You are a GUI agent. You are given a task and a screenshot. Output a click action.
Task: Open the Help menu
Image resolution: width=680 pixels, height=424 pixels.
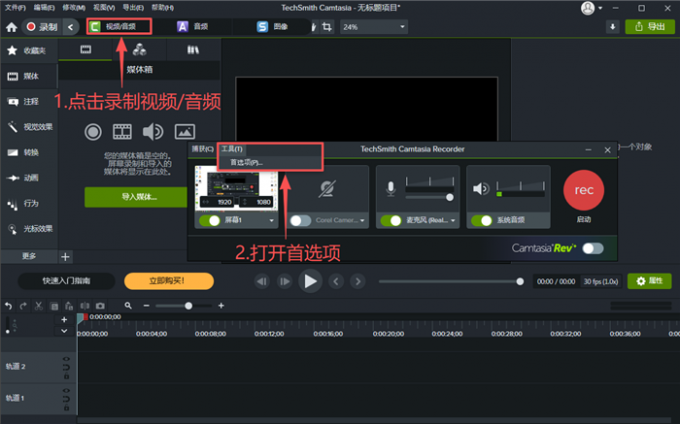162,8
